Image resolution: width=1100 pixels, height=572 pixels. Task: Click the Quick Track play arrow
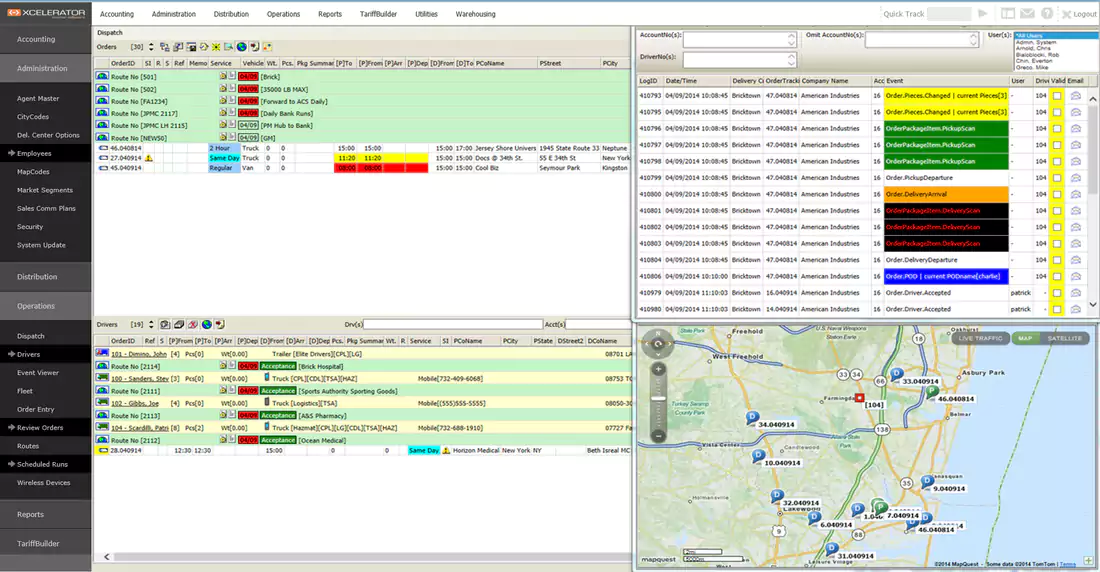(983, 14)
